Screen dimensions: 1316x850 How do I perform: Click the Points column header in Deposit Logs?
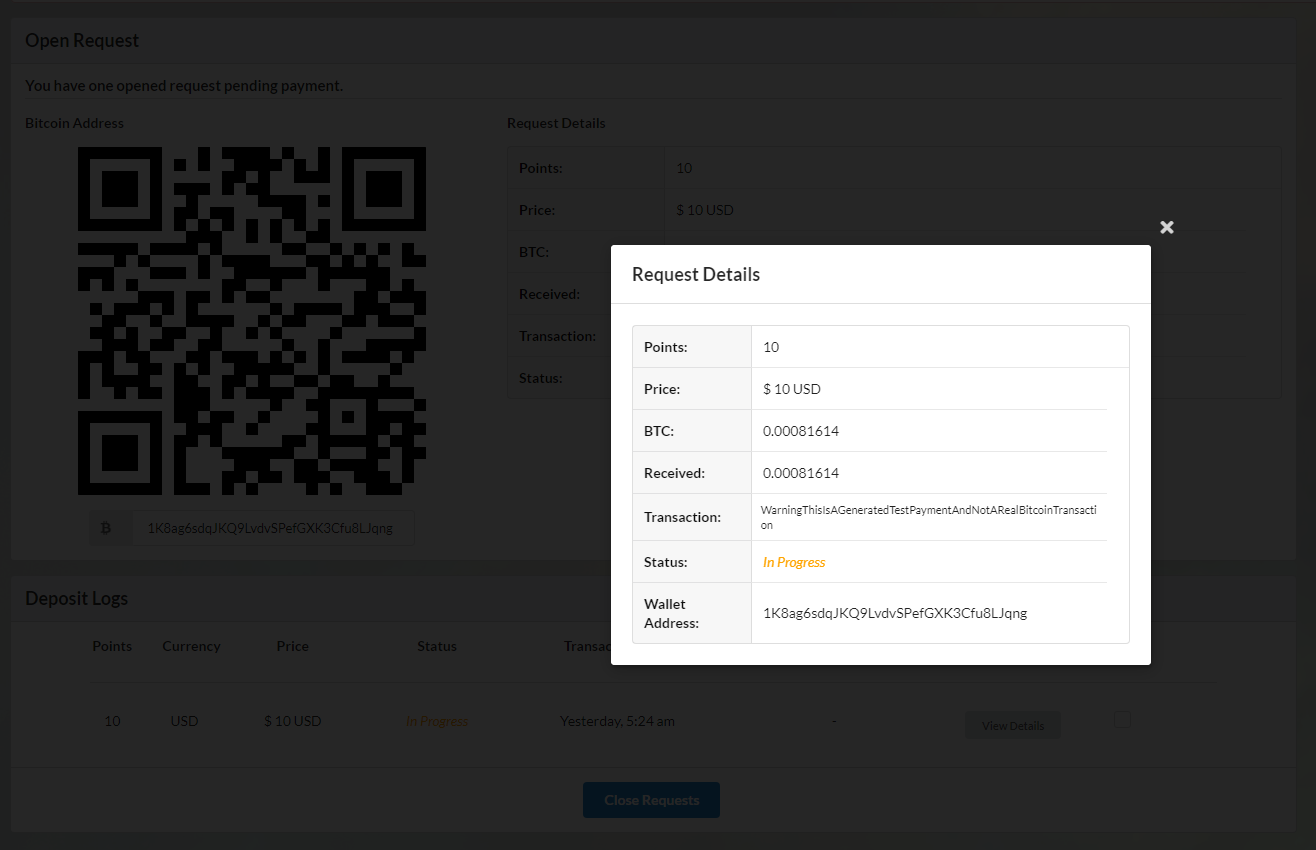(112, 646)
